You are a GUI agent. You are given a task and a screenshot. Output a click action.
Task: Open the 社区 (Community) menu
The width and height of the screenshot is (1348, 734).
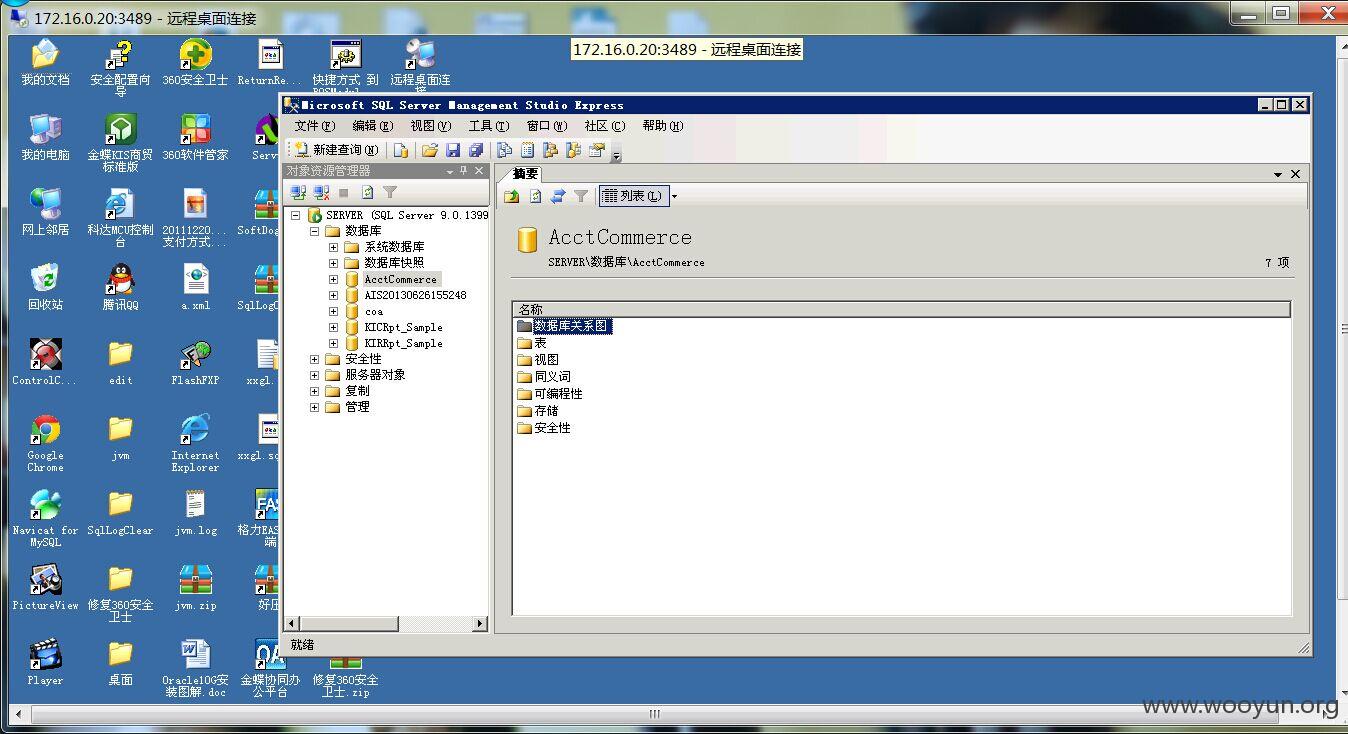coord(604,126)
